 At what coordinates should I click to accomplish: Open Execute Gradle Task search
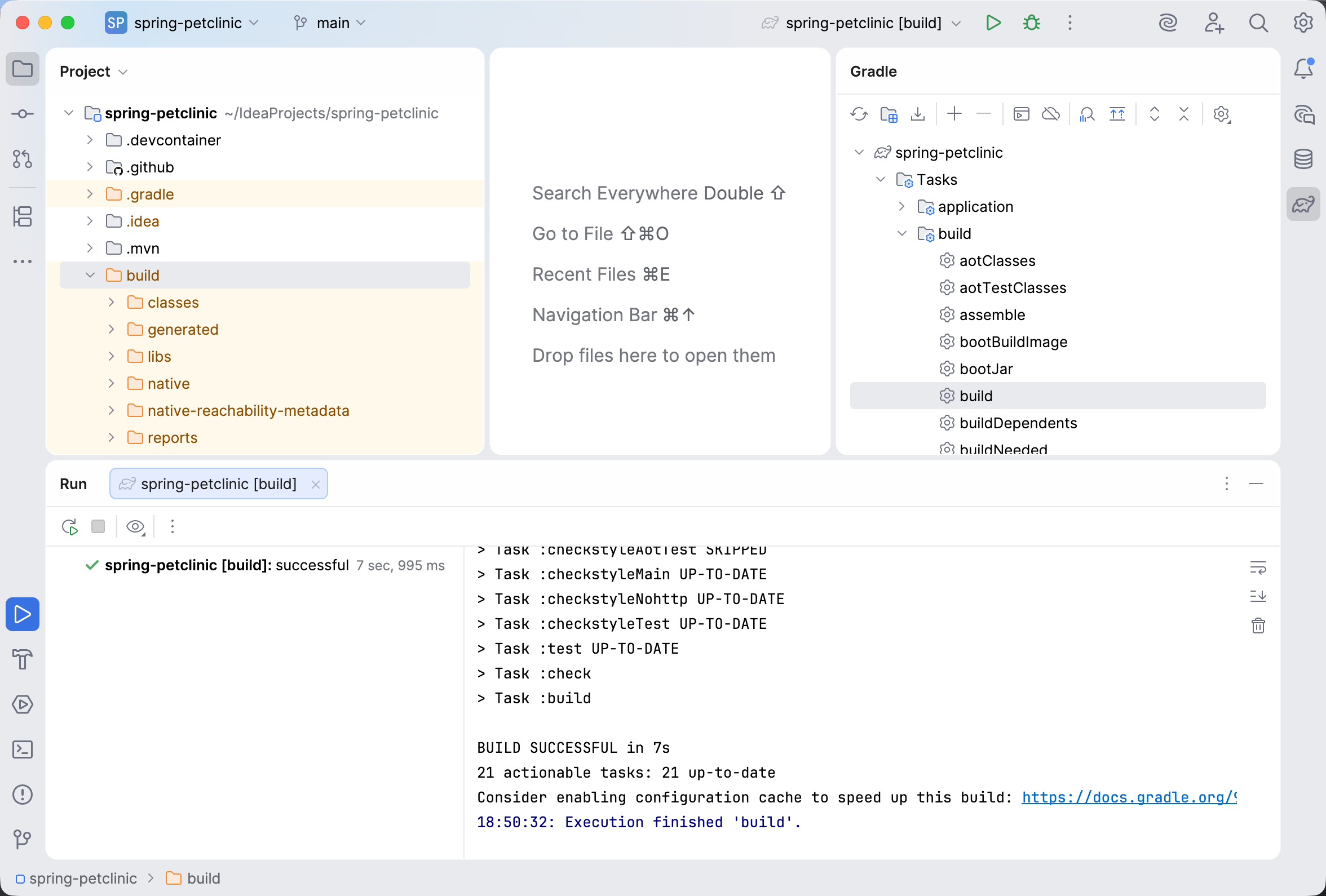pyautogui.click(x=1021, y=114)
